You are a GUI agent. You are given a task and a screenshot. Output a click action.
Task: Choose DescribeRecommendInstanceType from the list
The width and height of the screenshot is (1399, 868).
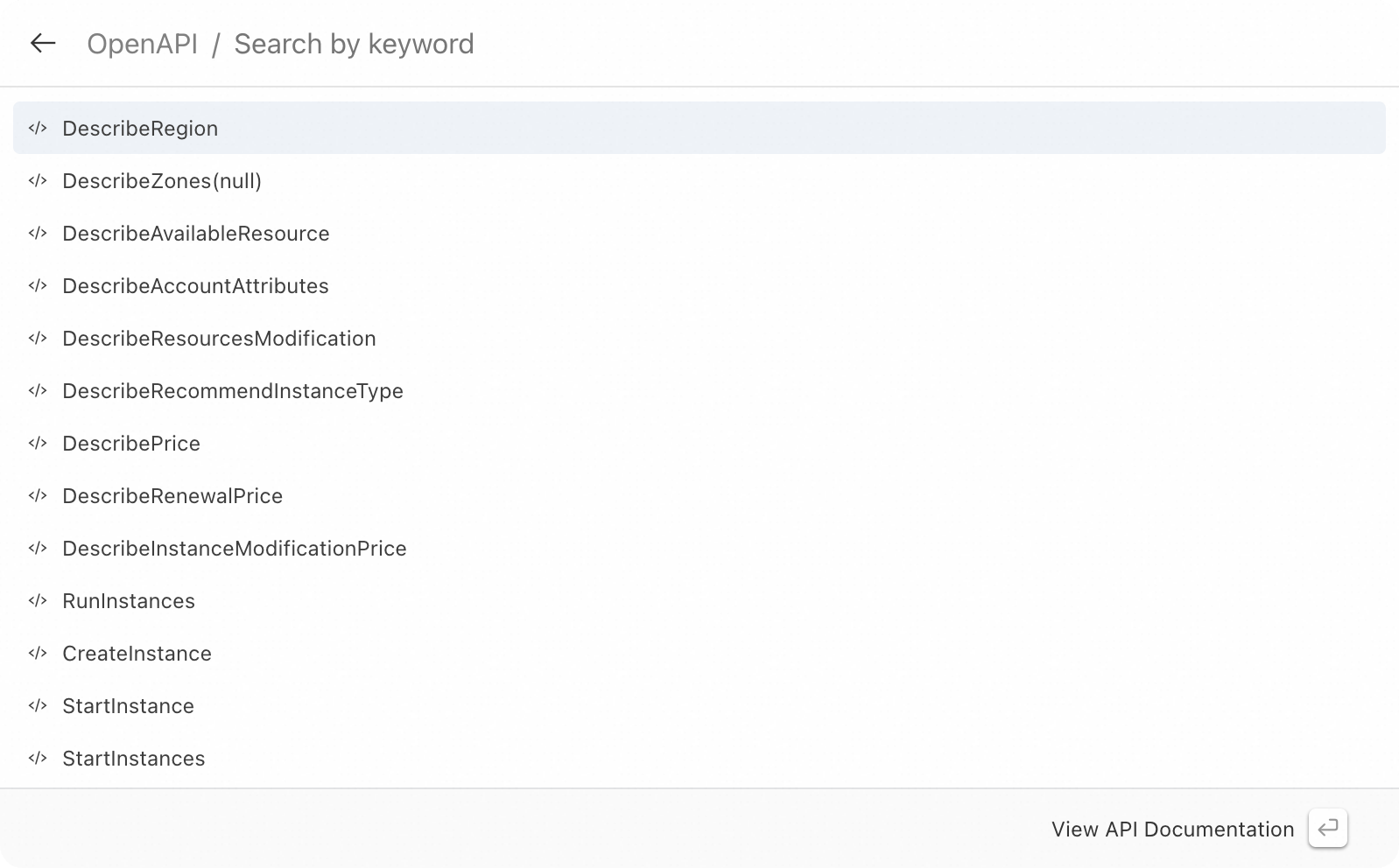click(x=233, y=391)
